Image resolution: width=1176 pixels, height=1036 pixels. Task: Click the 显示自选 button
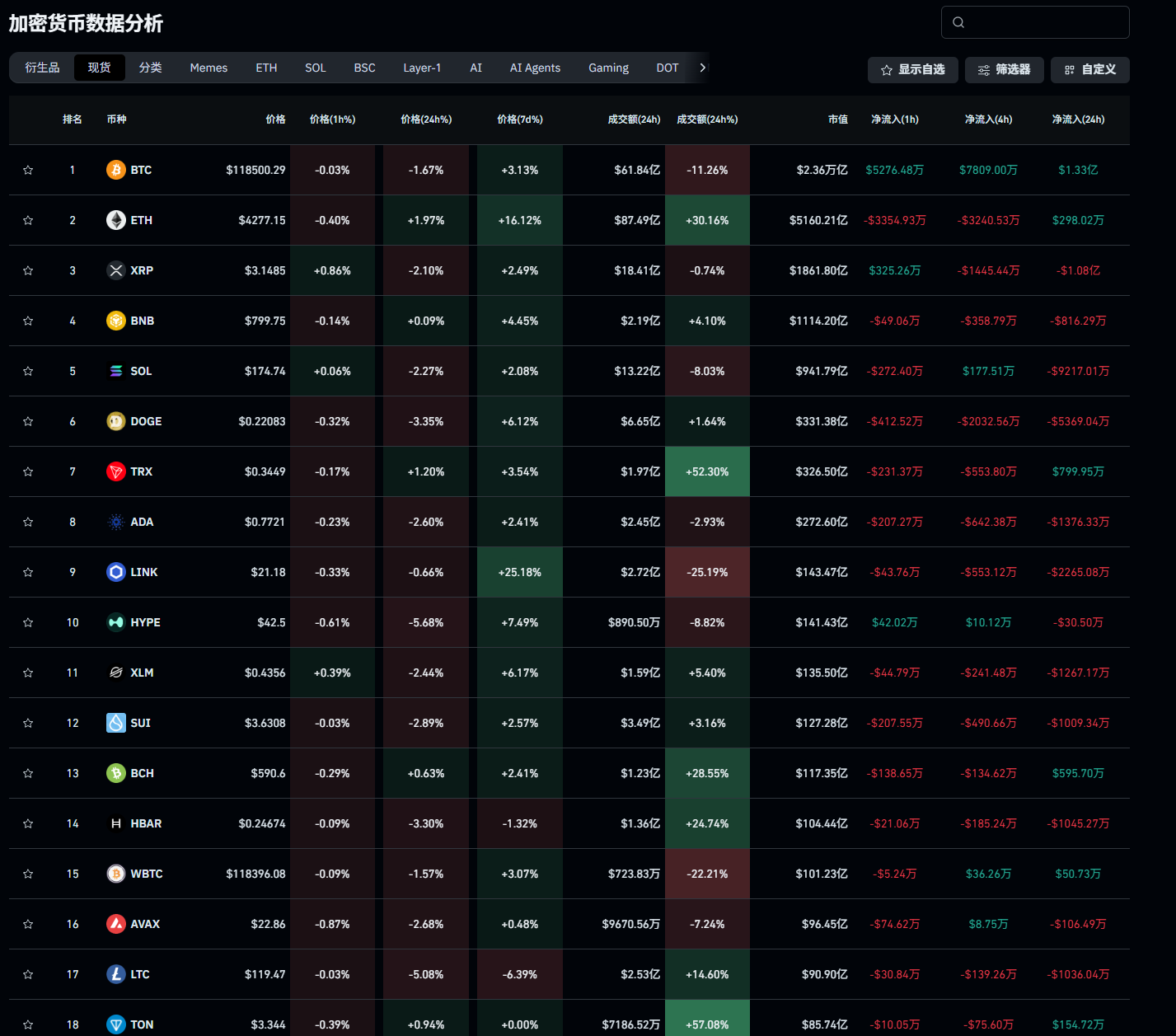(x=913, y=70)
